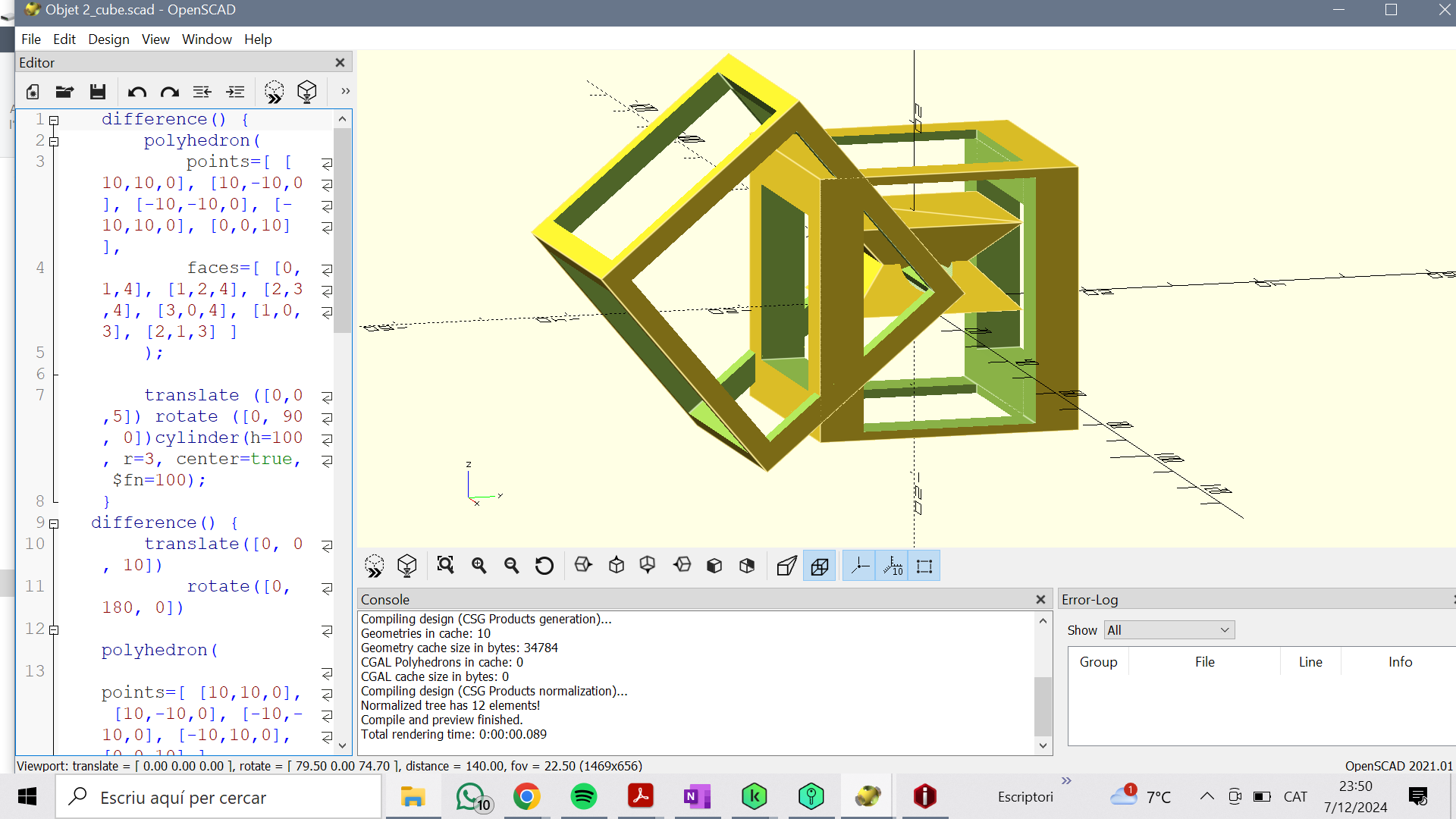Show hidden system tray icons
1456x819 pixels.
(1207, 796)
